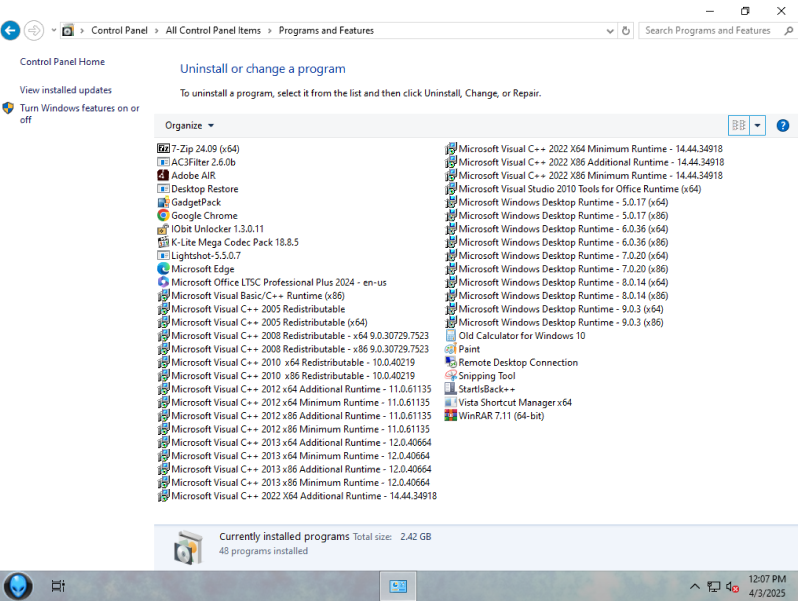The width and height of the screenshot is (798, 601).
Task: Click the Lightshot-5.5.0.7 icon
Action: pyautogui.click(x=163, y=255)
